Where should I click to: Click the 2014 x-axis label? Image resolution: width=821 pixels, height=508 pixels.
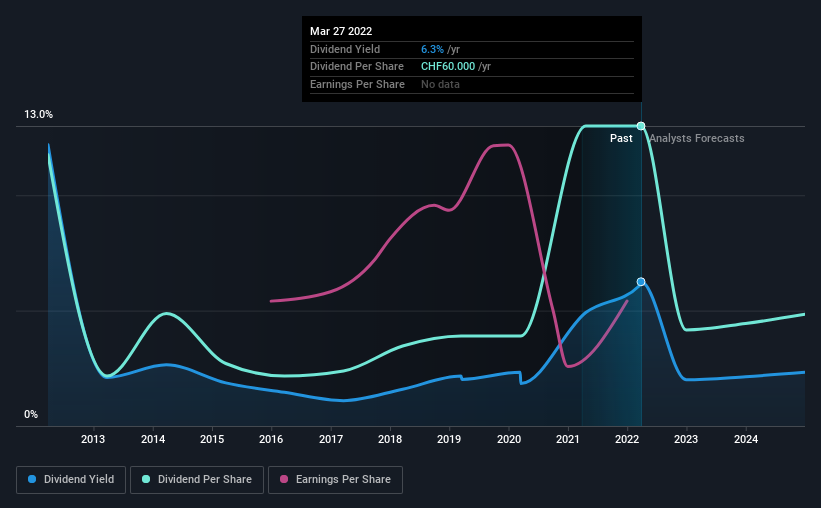pyautogui.click(x=153, y=439)
